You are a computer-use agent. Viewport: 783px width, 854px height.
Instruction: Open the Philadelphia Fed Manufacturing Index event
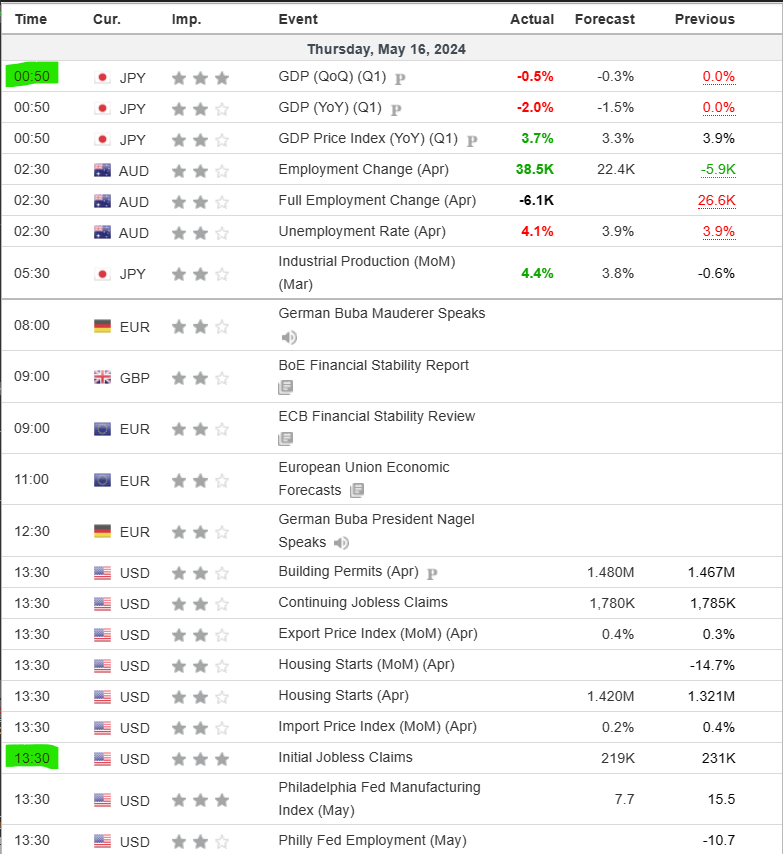point(379,798)
